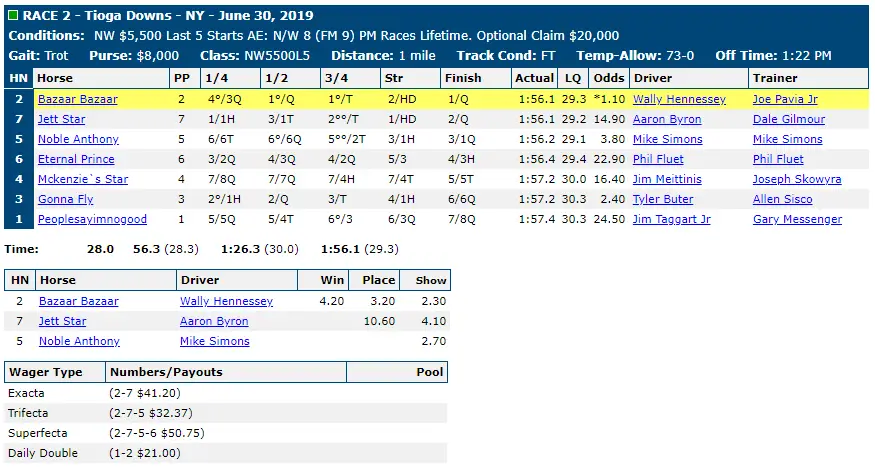Click the Mckenzie`s Star horse link

click(x=83, y=180)
